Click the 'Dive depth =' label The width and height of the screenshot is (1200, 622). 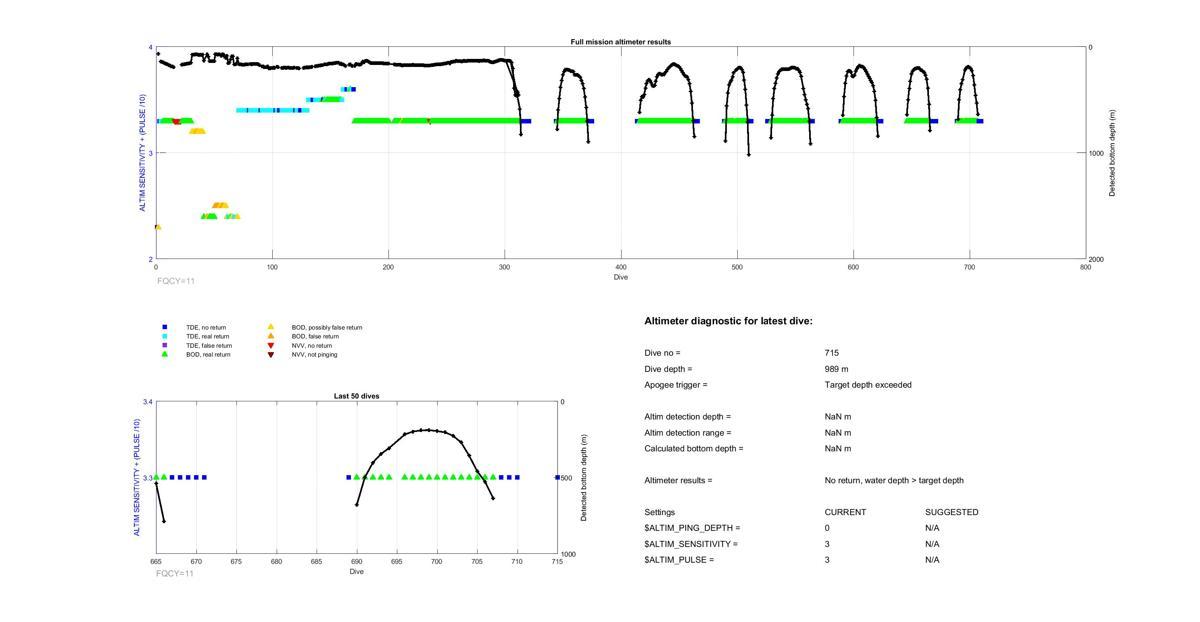[668, 369]
